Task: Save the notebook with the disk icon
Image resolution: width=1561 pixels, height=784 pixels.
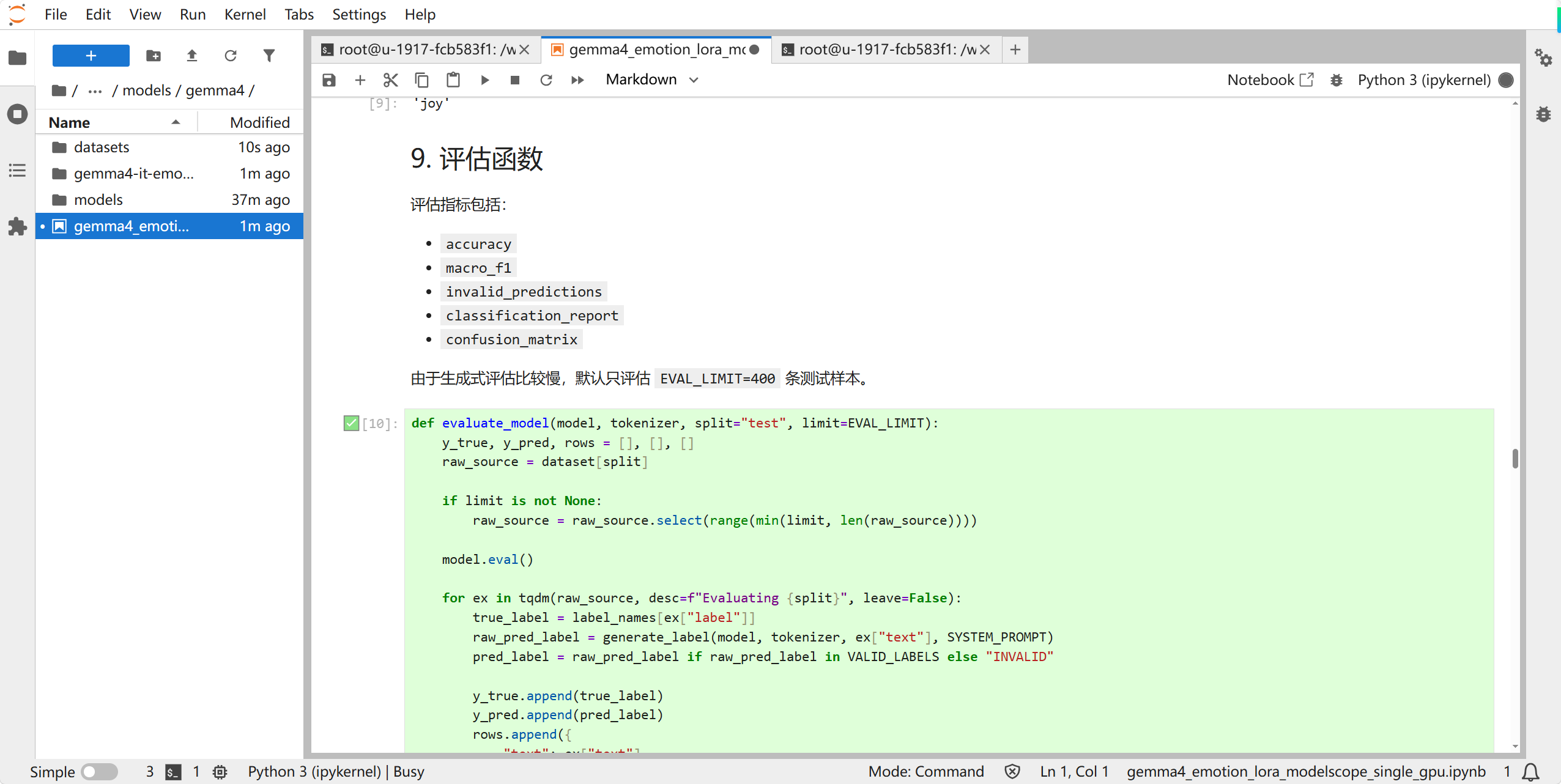Action: click(329, 80)
